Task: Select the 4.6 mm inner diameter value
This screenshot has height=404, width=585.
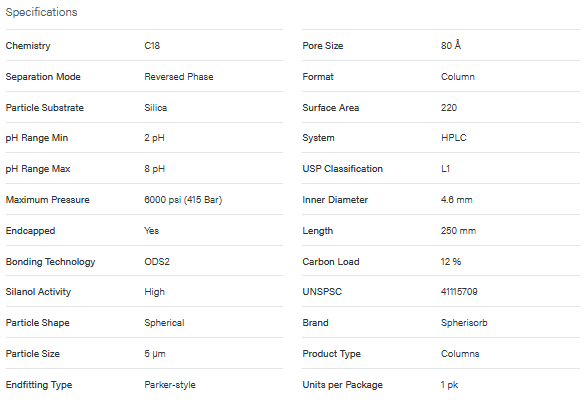Action: pos(457,200)
